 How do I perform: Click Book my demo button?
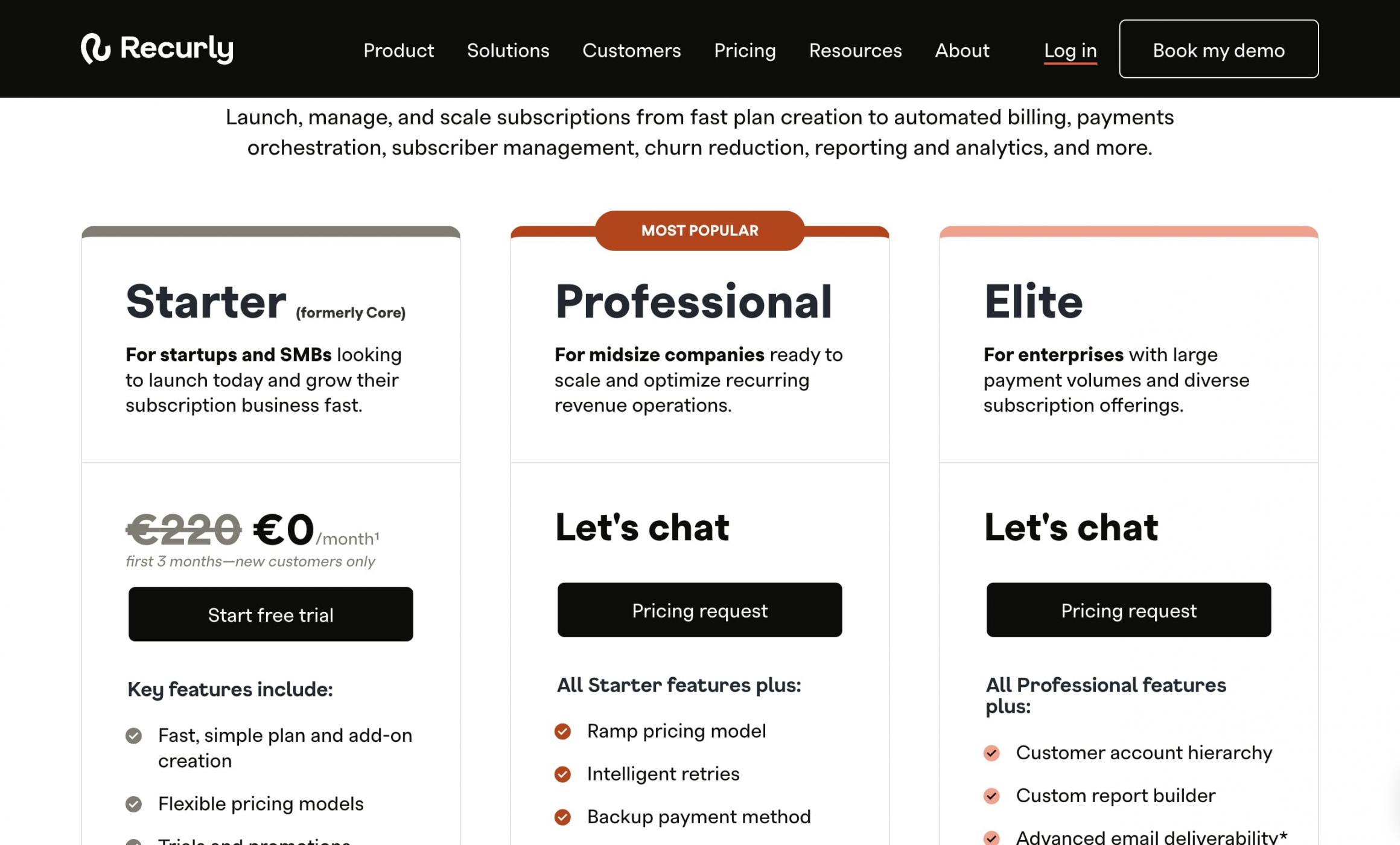1218,49
